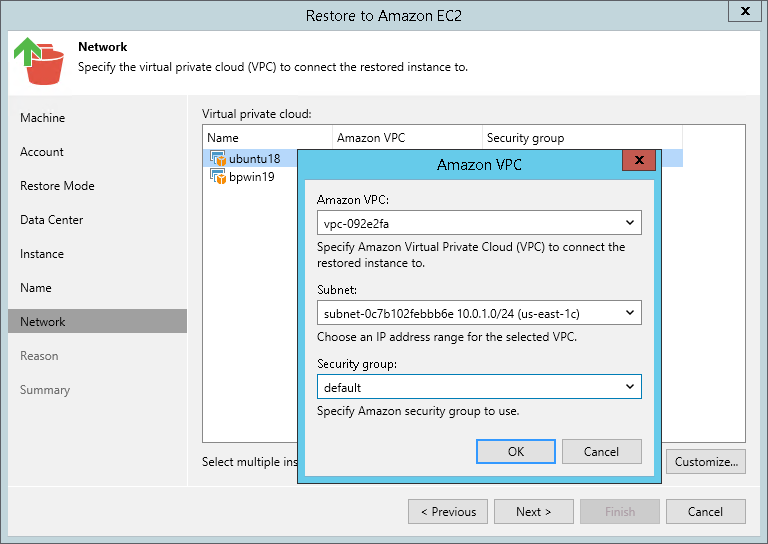The height and width of the screenshot is (544, 768).
Task: Confirm the VPC settings with OK
Action: [x=516, y=451]
